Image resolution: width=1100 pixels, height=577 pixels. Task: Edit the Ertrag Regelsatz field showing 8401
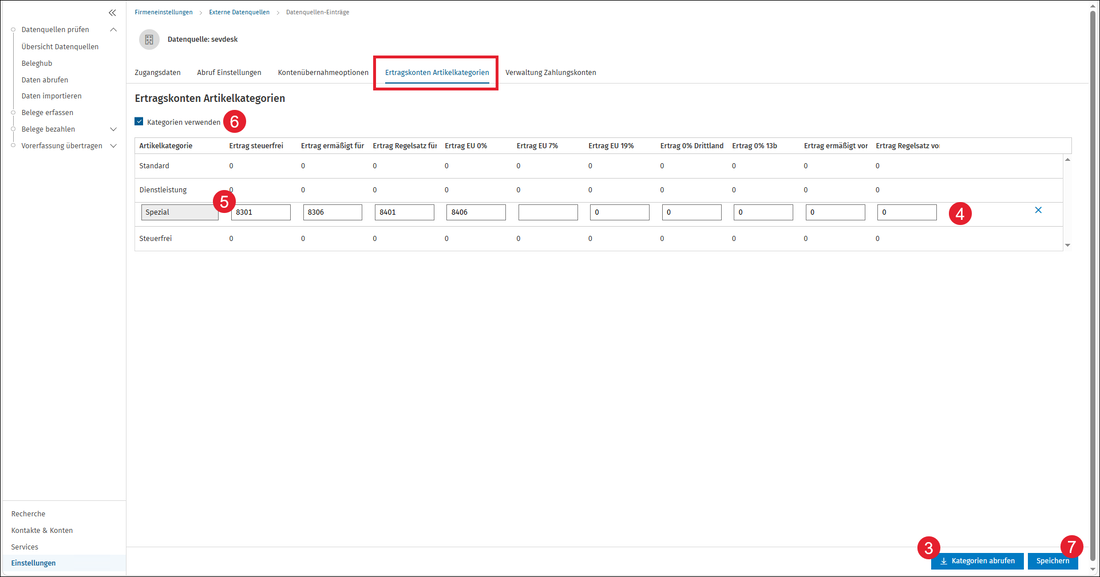click(x=404, y=212)
